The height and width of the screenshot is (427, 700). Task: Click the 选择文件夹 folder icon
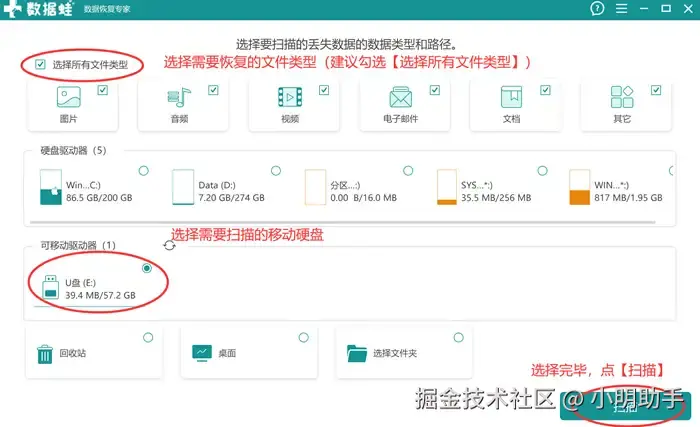[357, 353]
